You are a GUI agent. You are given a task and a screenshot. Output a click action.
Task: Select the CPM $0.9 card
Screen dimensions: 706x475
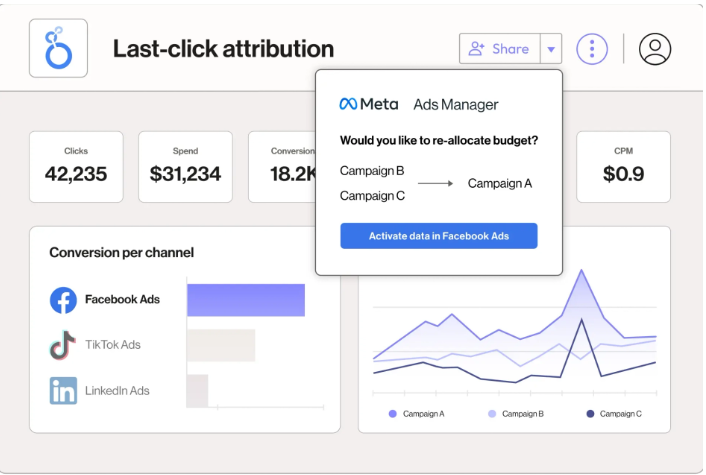point(623,167)
